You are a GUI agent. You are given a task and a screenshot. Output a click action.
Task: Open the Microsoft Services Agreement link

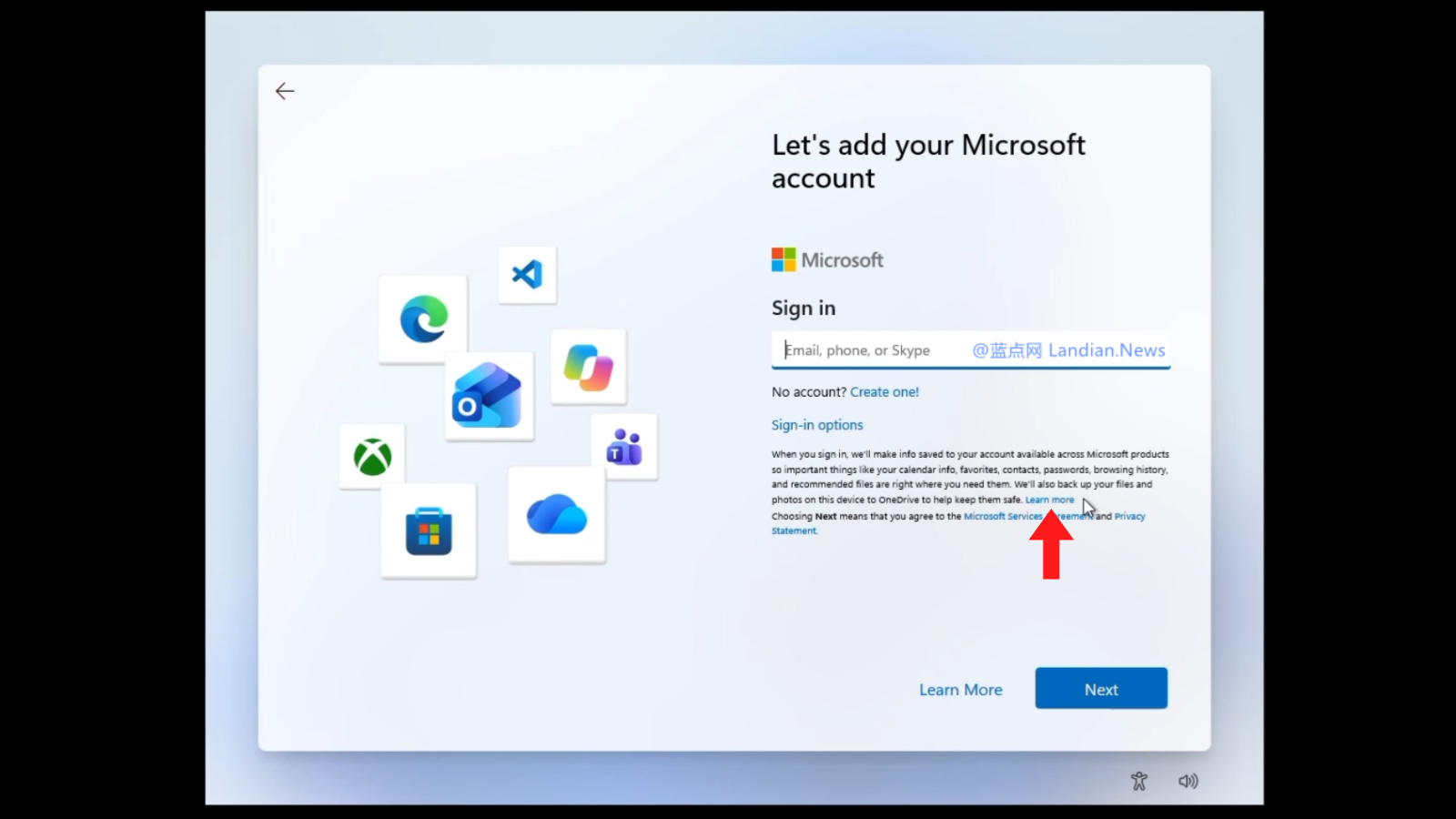pyautogui.click(x=1028, y=516)
